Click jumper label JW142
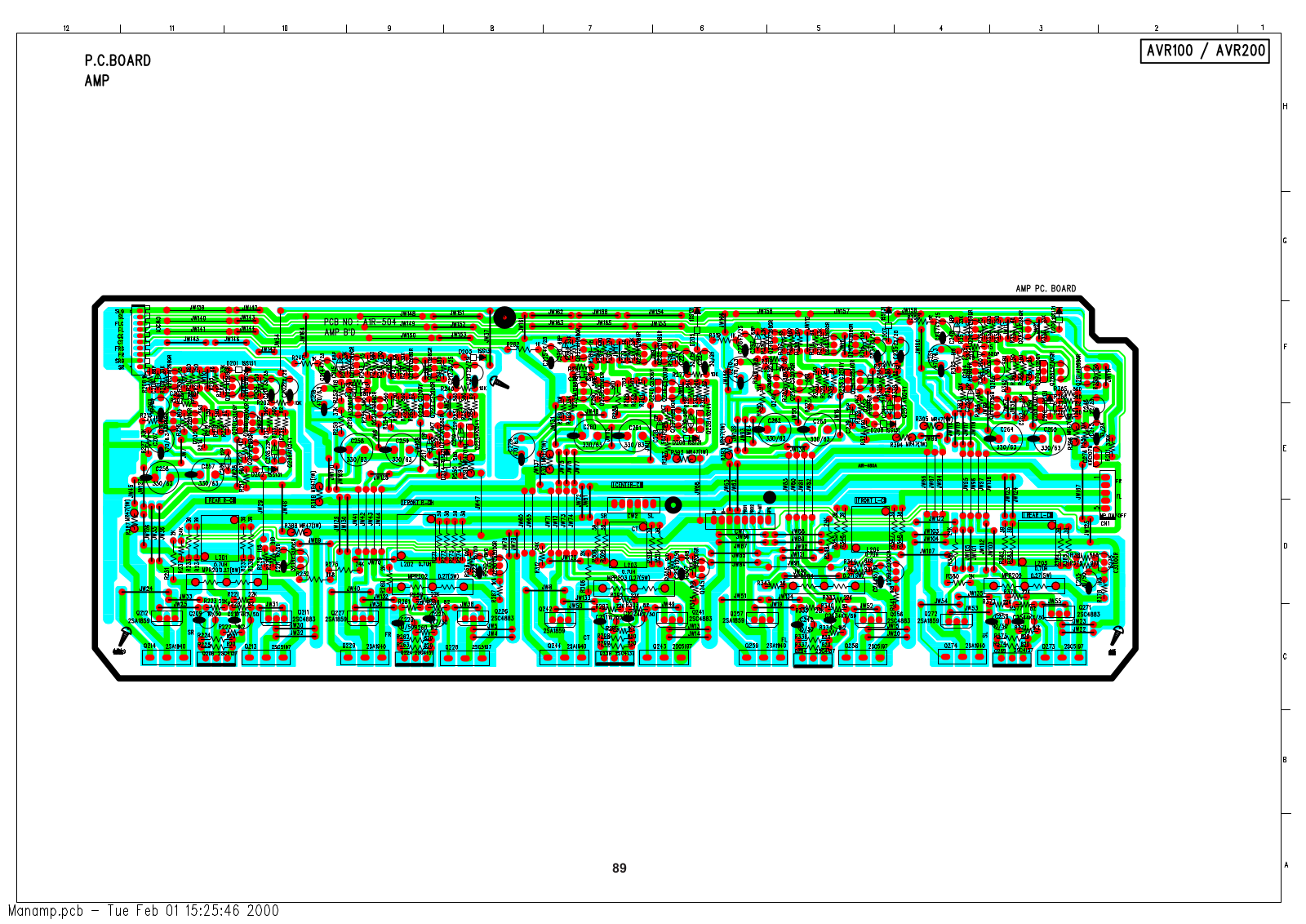Image resolution: width=1306 pixels, height=924 pixels. click(x=249, y=308)
